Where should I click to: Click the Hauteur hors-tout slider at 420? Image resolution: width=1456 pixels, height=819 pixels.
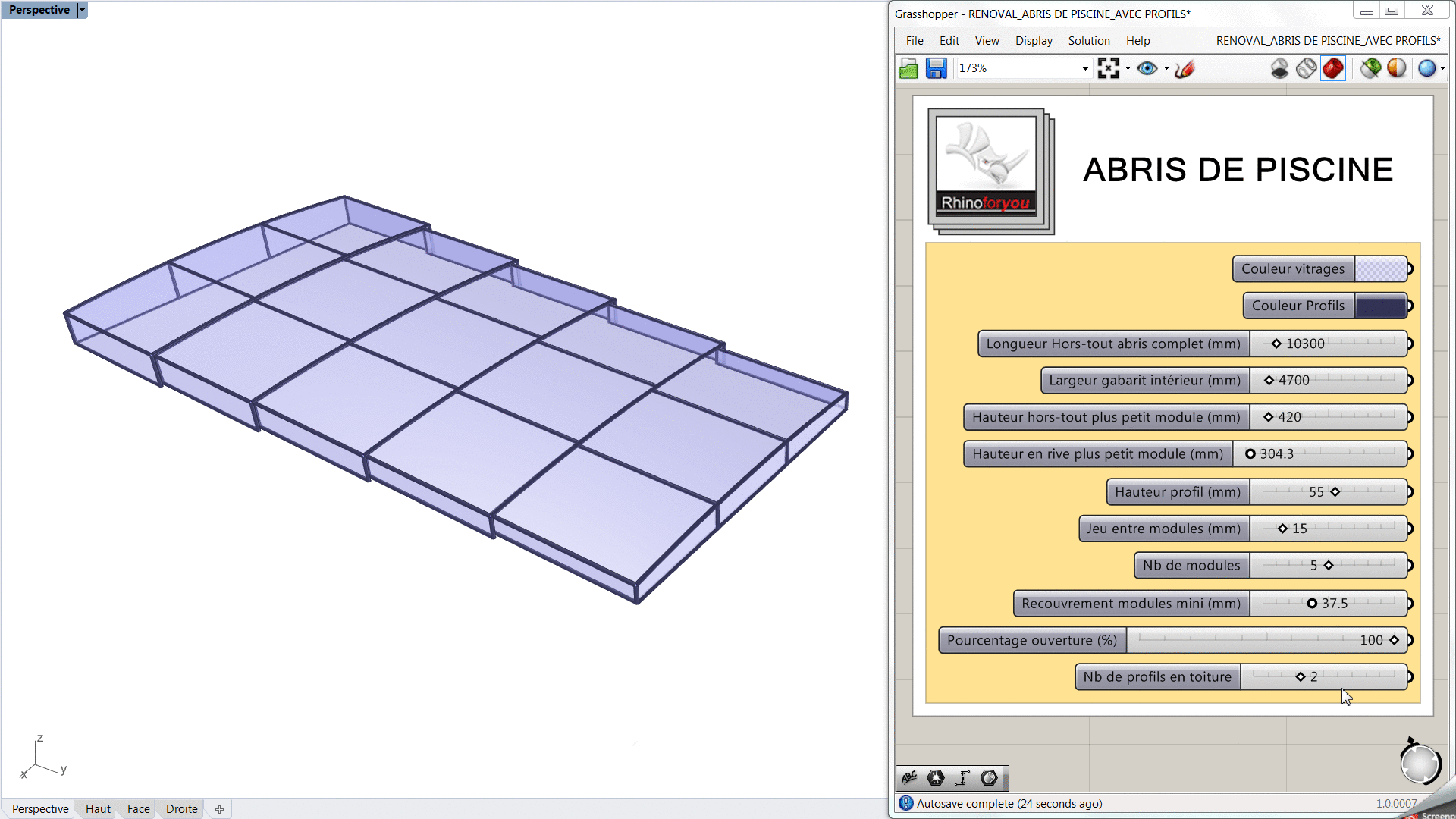(x=1328, y=417)
